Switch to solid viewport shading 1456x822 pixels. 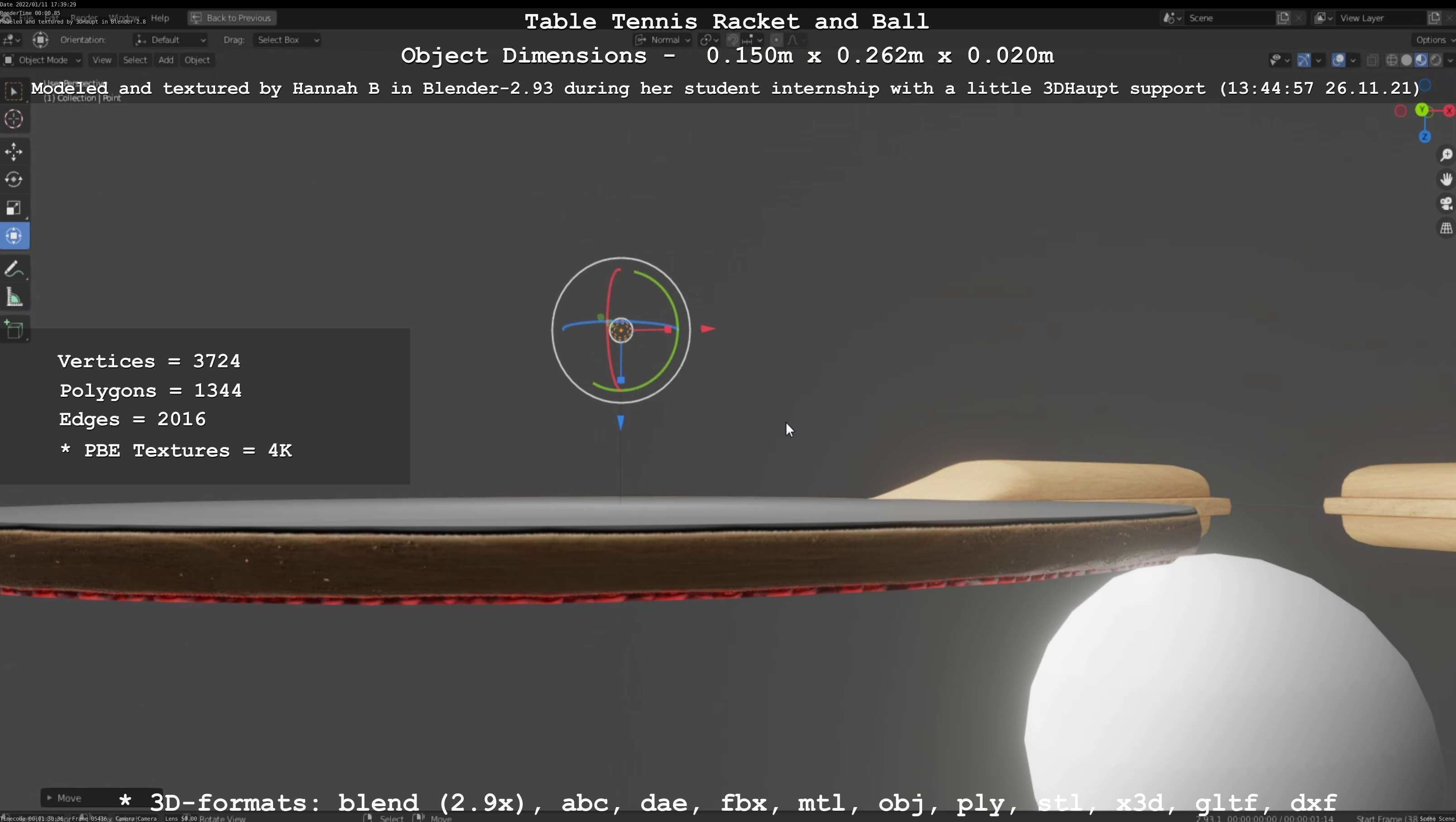coord(1407,61)
